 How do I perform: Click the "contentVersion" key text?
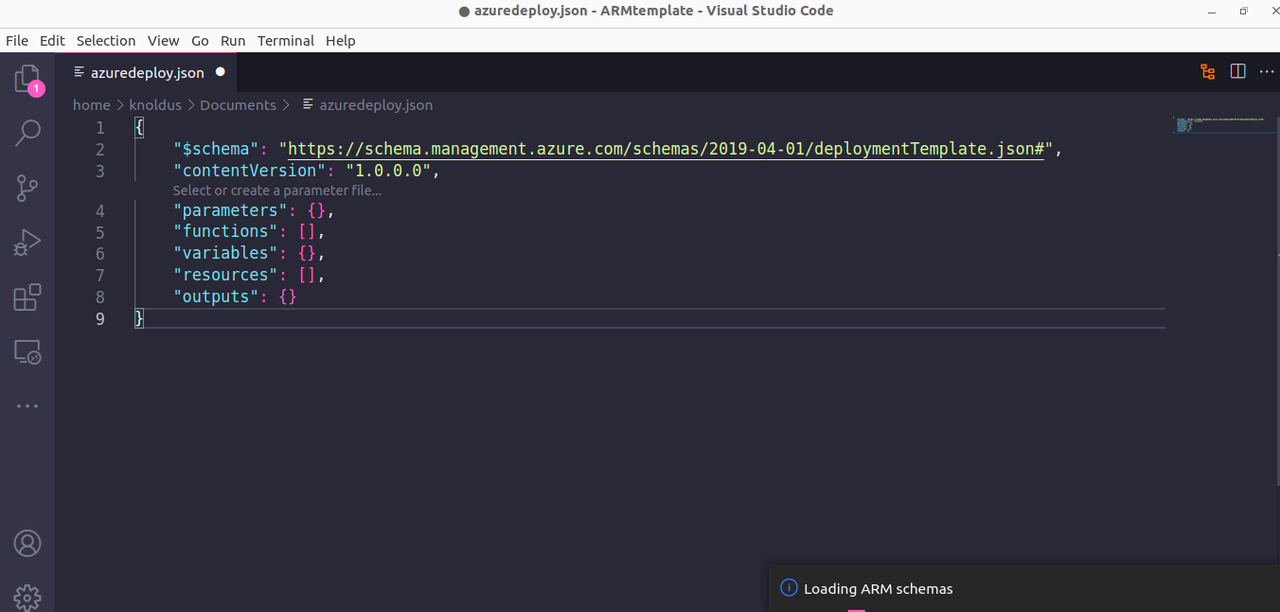[x=249, y=171]
